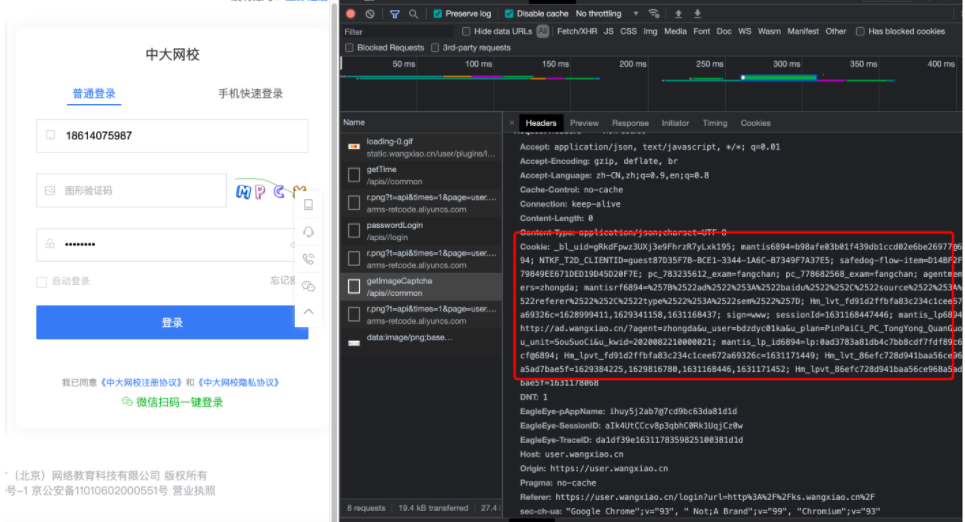The width and height of the screenshot is (965, 522).
Task: Tick the getTime request checkbox
Action: (x=354, y=175)
